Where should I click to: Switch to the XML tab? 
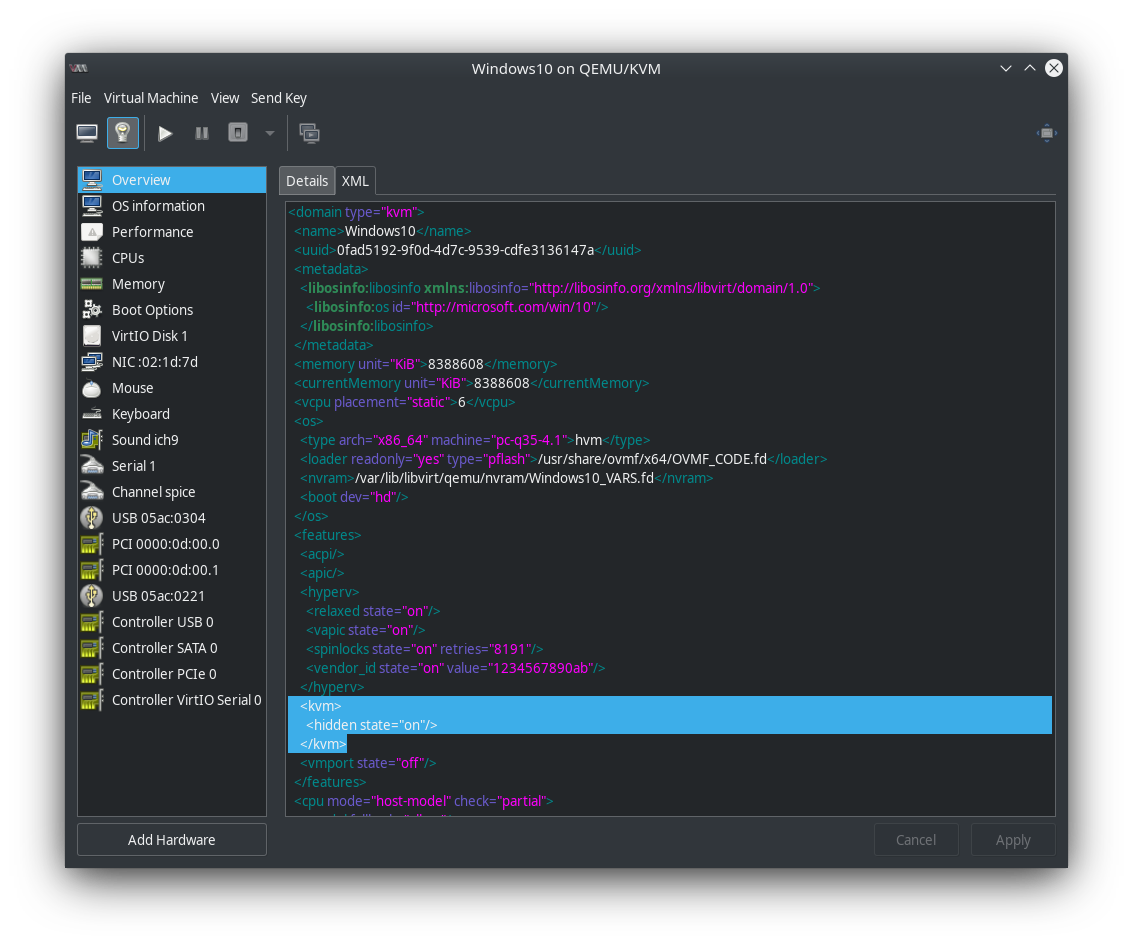pos(355,181)
